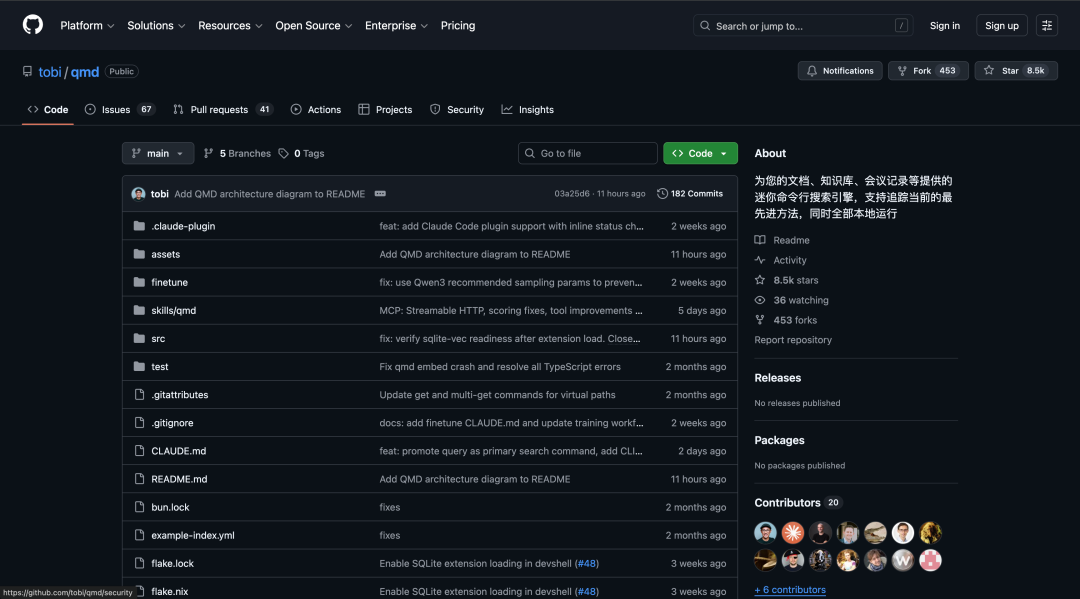
Task: Open the latest commit message ellipsis icon
Action: tap(380, 194)
